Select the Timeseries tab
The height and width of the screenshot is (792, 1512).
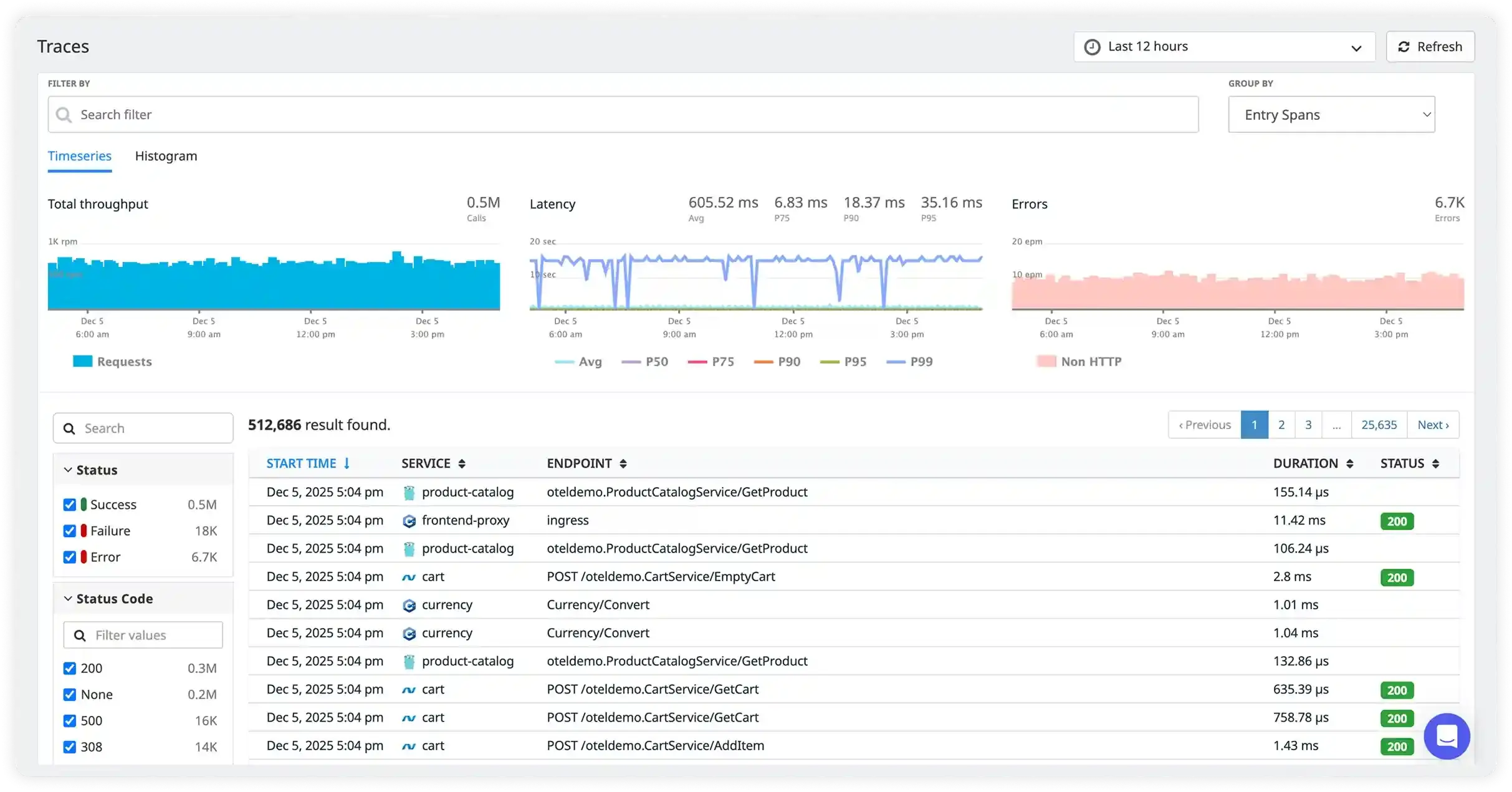click(80, 156)
